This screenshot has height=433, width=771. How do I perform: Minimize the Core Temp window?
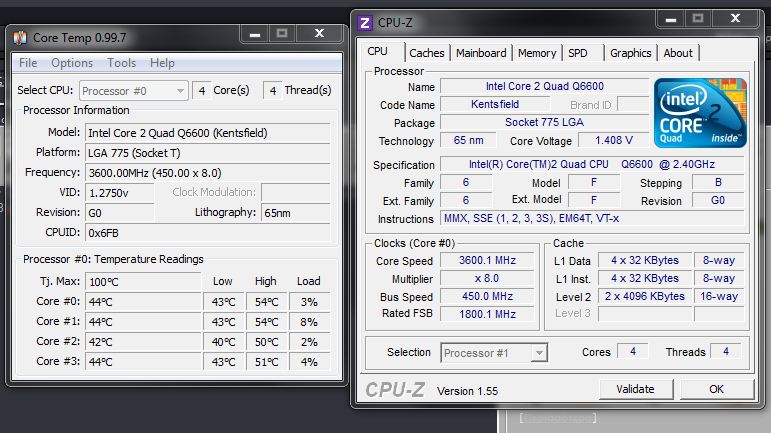point(255,34)
